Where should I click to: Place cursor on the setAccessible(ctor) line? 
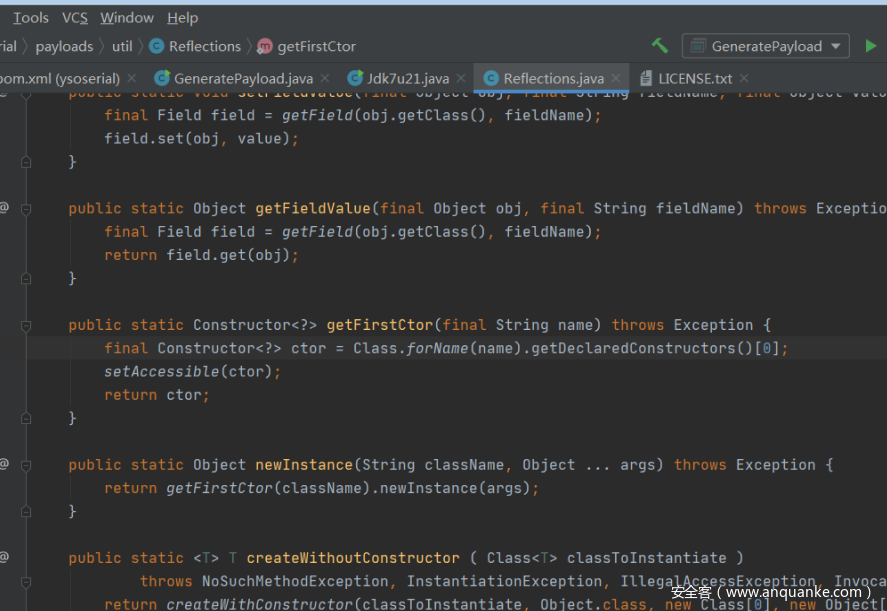tap(192, 371)
